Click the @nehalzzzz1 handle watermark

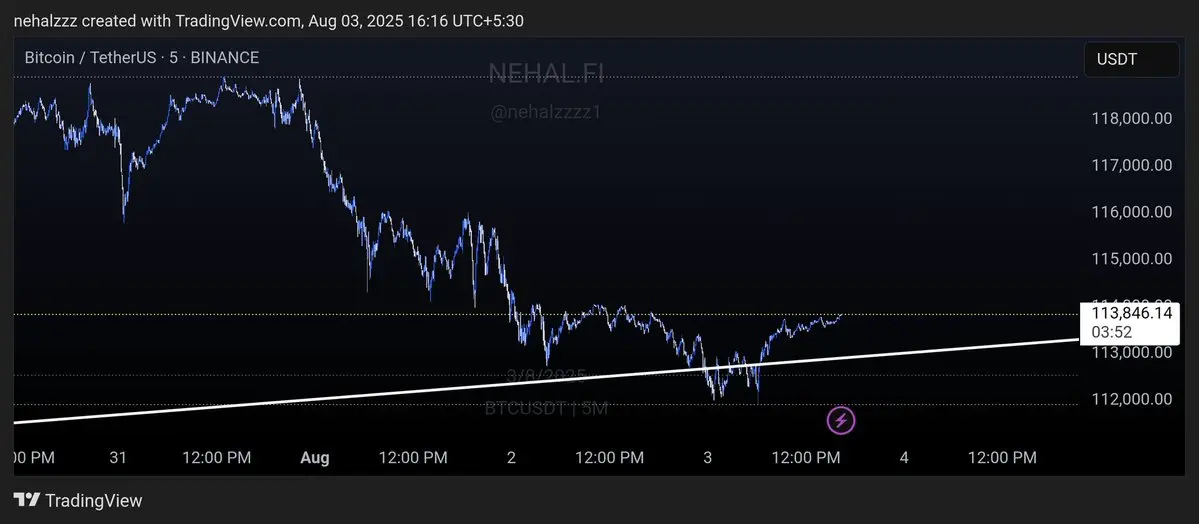(x=546, y=112)
